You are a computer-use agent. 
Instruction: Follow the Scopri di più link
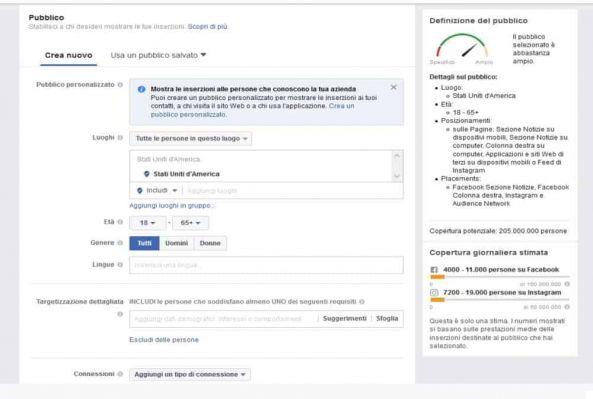coord(207,26)
